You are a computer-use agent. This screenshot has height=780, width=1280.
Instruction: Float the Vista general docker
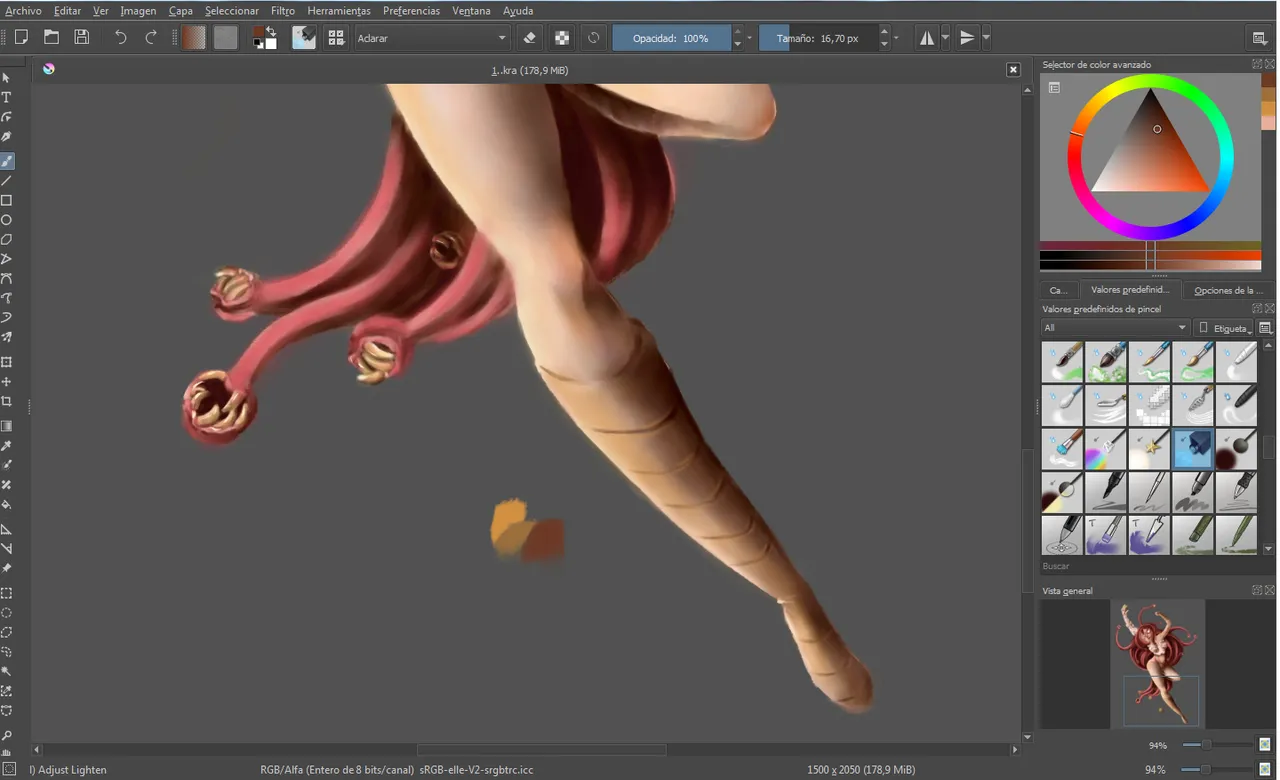(1257, 591)
